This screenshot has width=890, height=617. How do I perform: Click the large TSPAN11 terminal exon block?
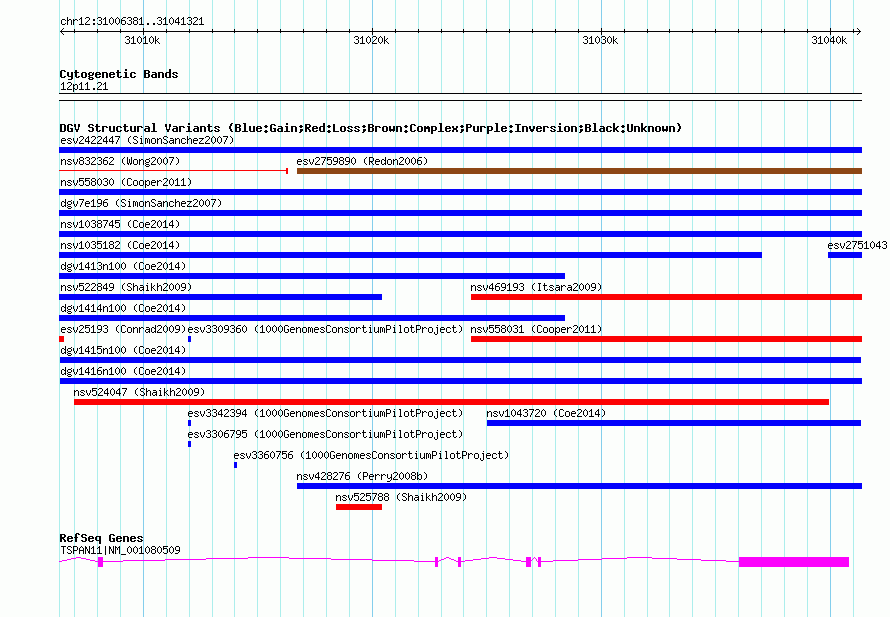click(x=794, y=562)
